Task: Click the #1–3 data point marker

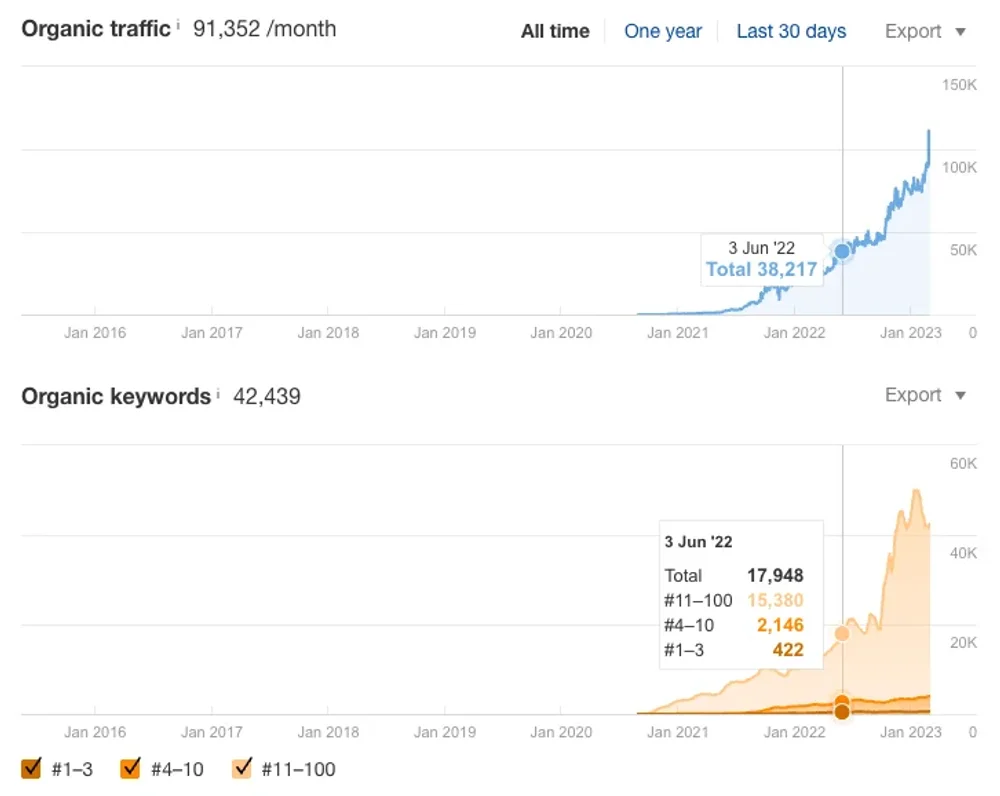Action: pyautogui.click(x=843, y=712)
